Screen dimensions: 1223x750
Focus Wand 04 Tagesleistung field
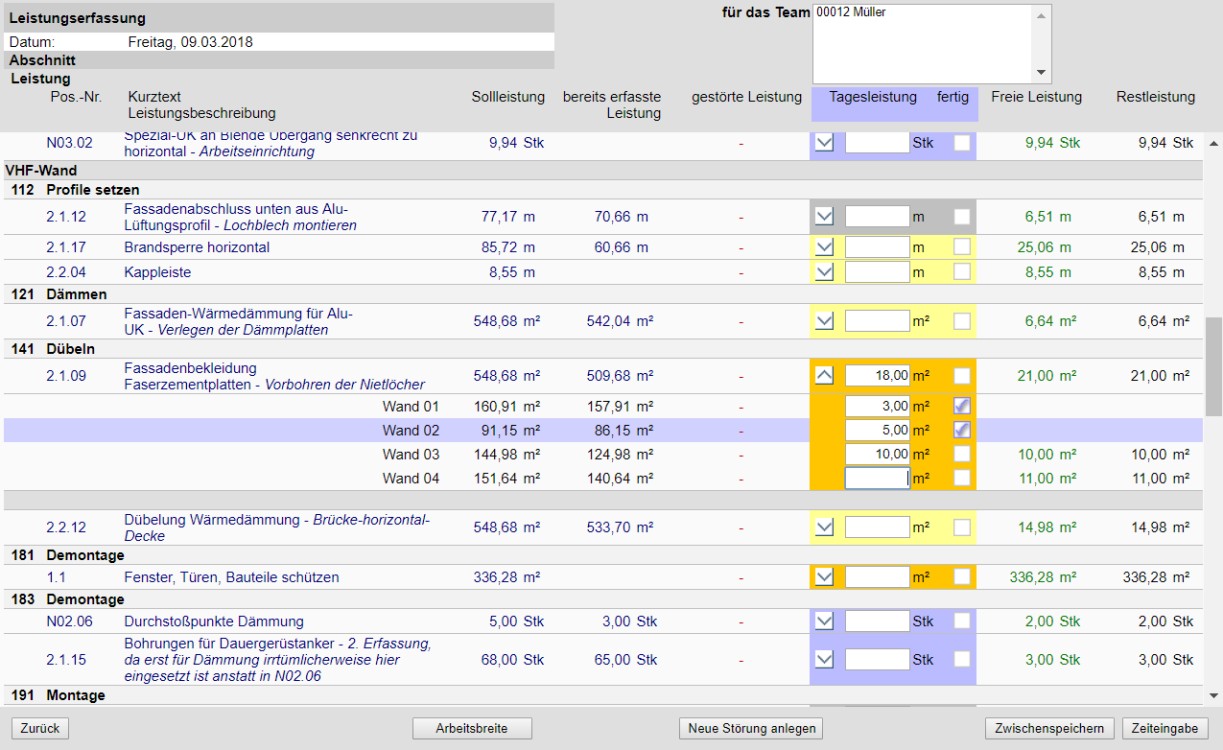click(x=877, y=478)
